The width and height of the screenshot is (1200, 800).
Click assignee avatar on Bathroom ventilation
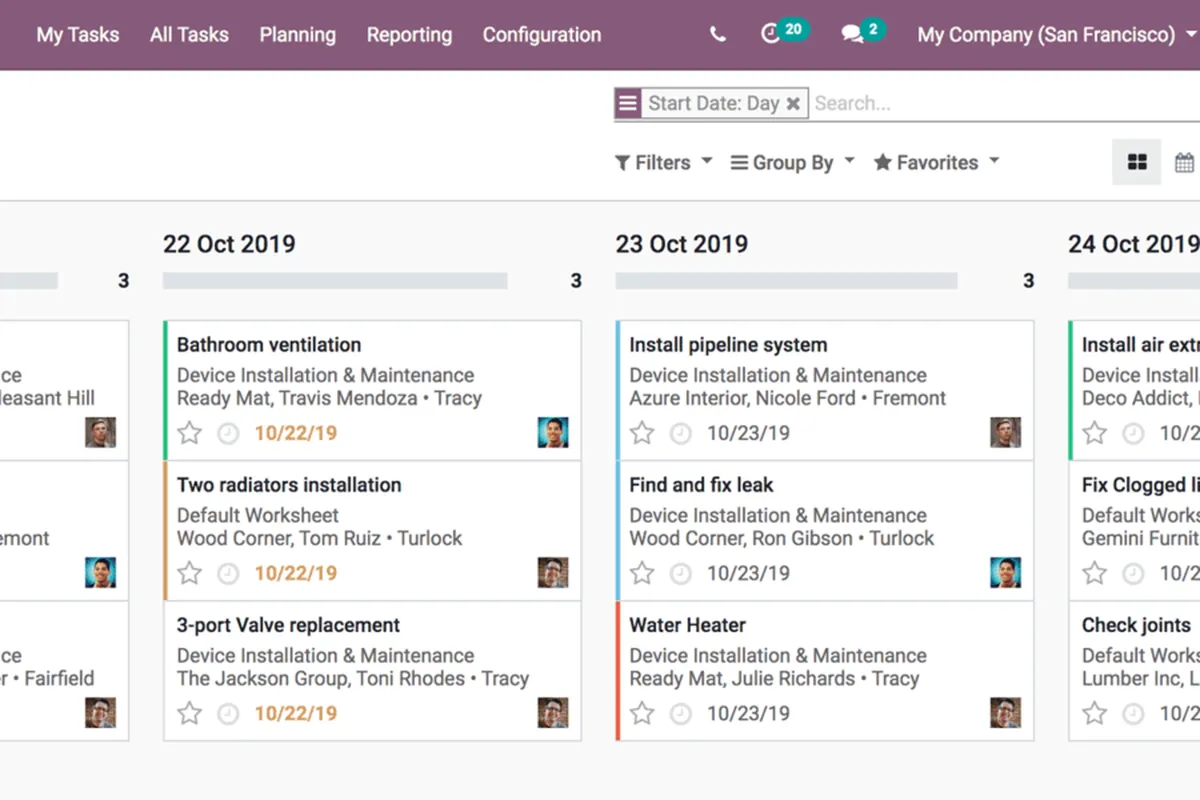(x=553, y=432)
